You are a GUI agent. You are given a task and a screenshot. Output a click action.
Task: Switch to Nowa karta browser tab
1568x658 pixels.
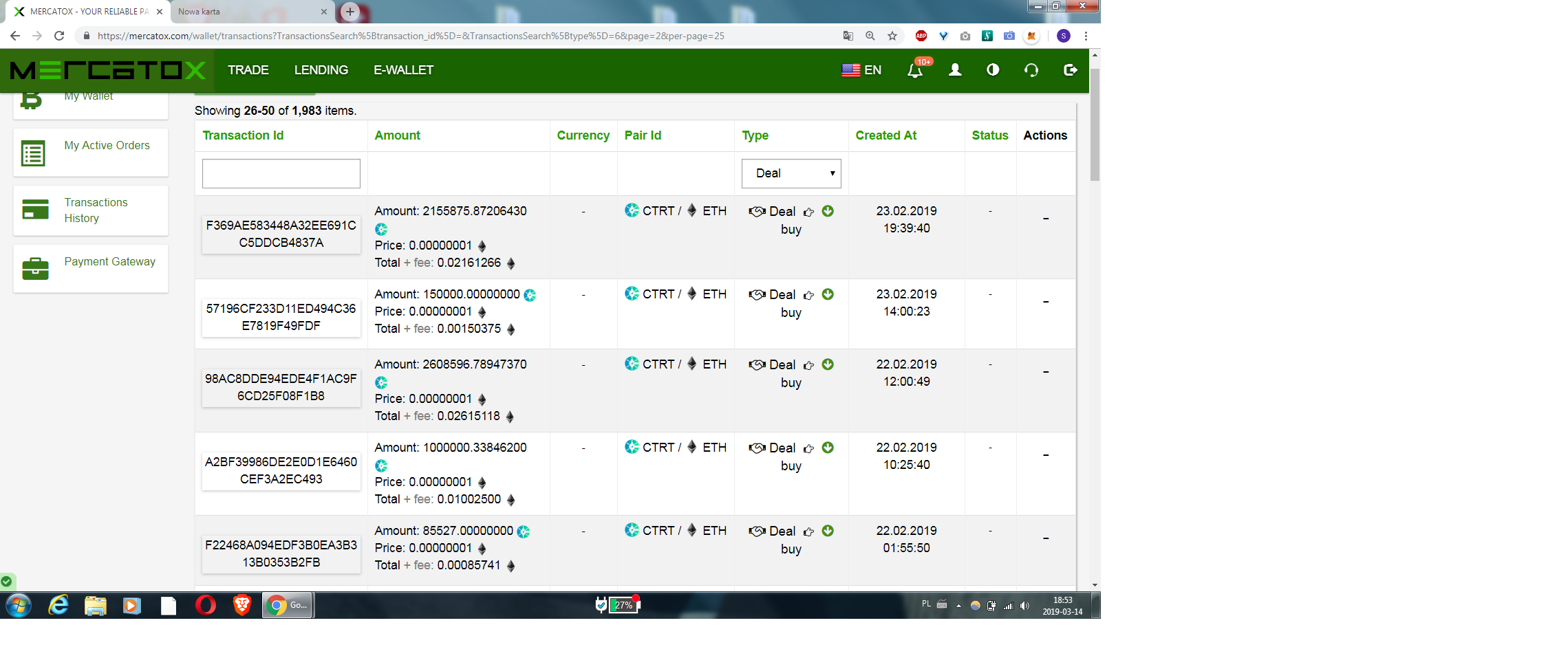click(x=251, y=12)
